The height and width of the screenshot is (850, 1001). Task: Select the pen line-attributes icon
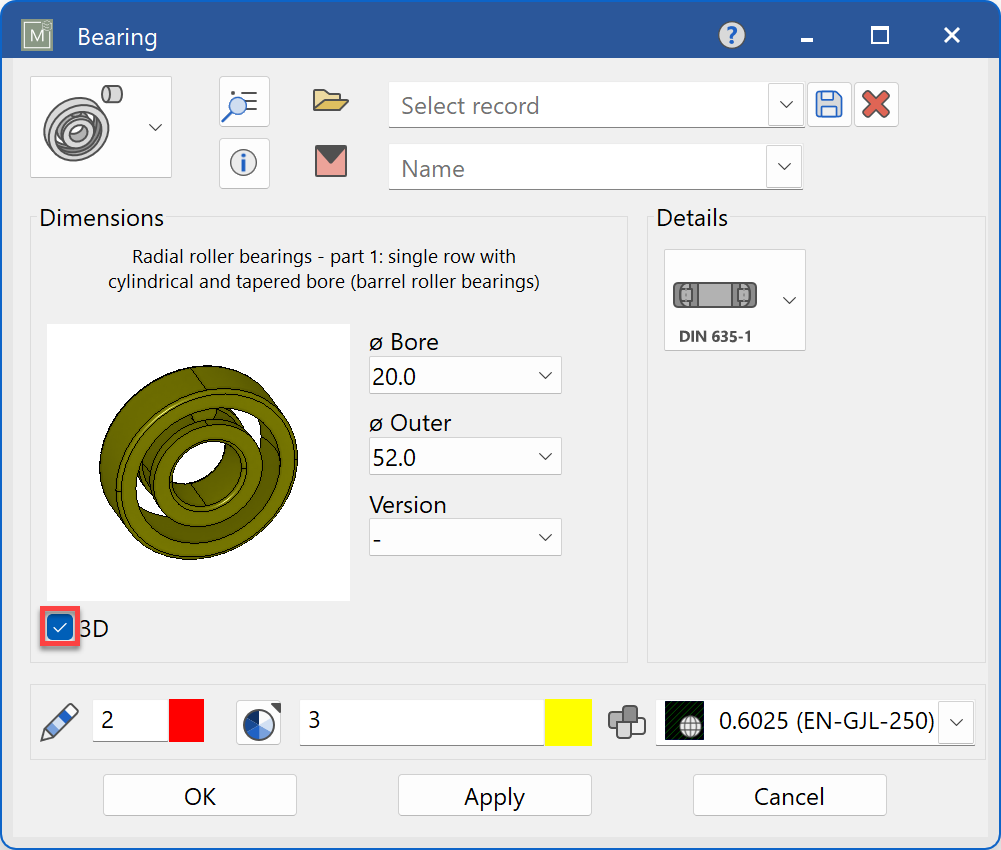click(60, 721)
